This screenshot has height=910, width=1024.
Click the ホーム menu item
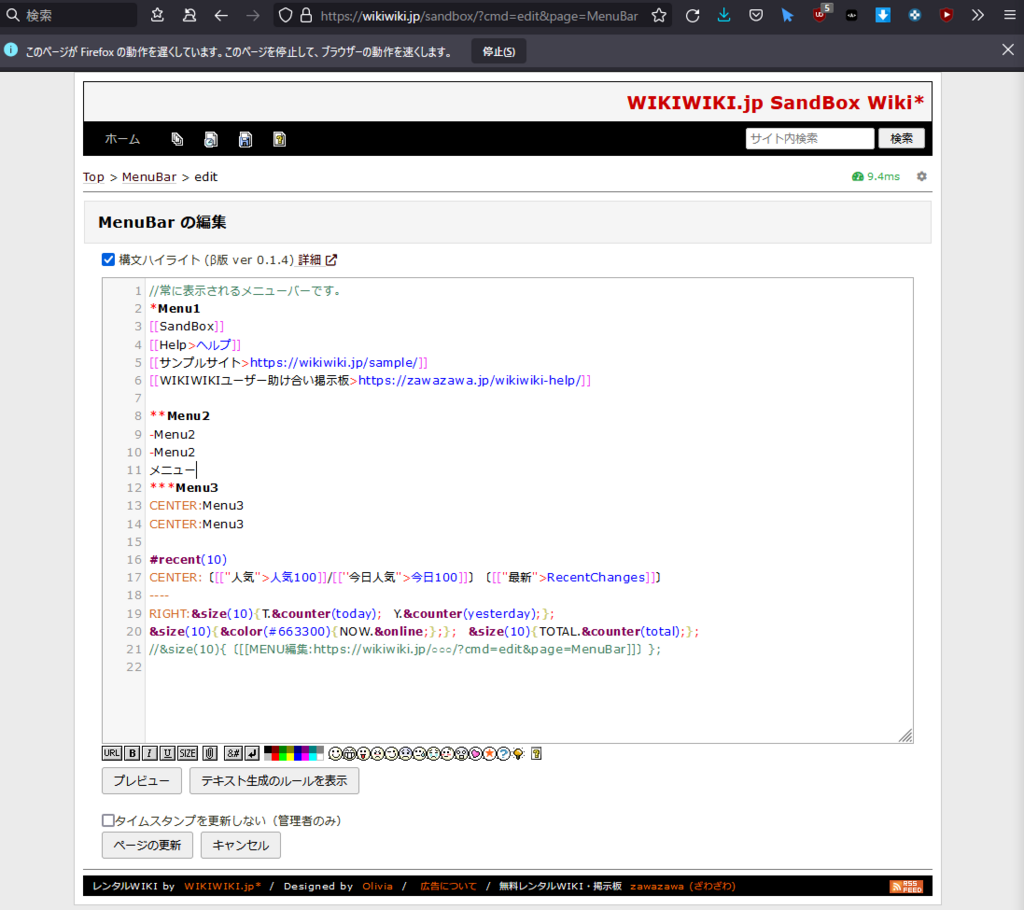122,139
